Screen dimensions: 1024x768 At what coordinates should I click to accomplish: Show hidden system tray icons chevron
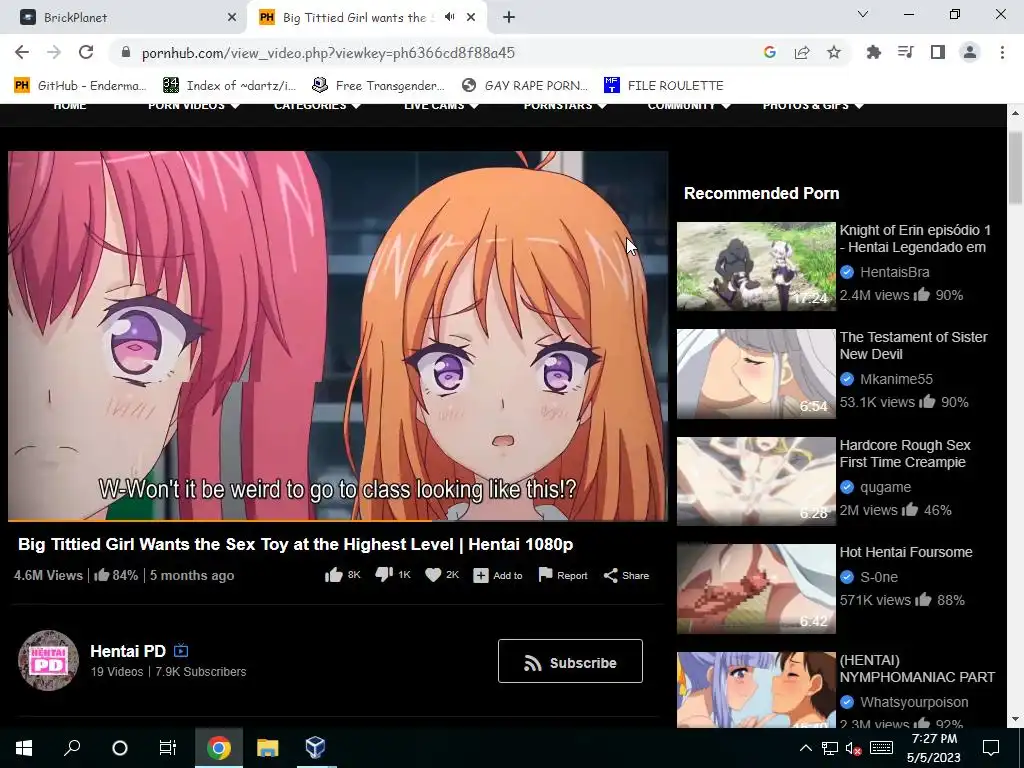[x=806, y=748]
